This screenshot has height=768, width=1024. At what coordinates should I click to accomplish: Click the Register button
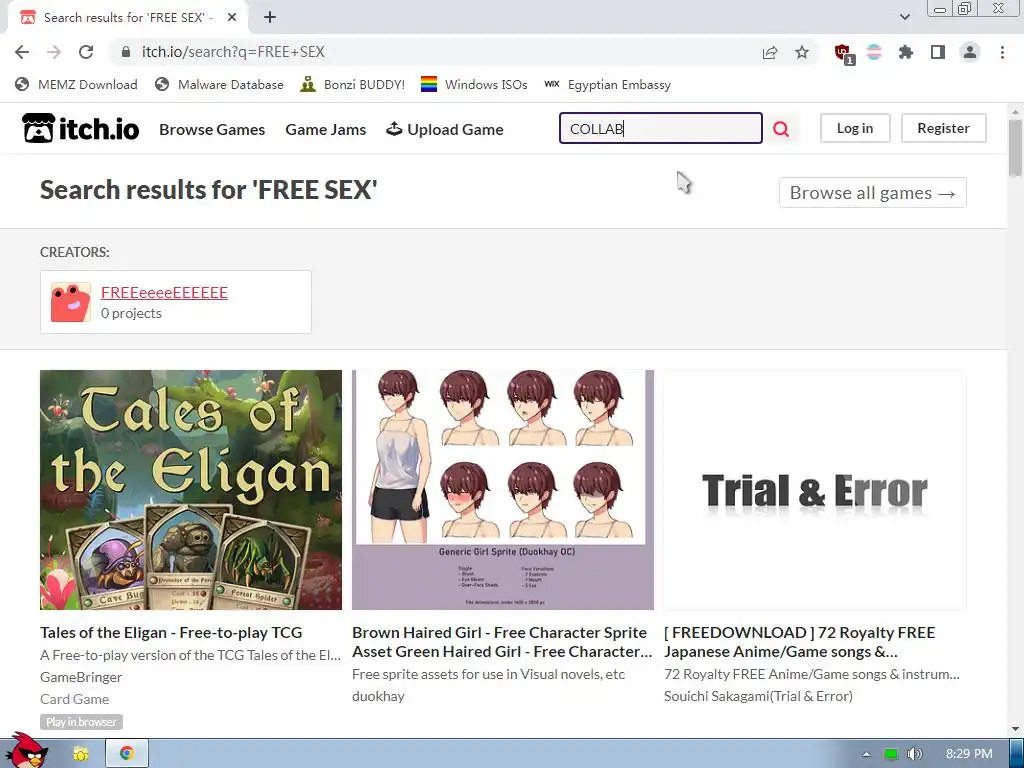pos(944,128)
